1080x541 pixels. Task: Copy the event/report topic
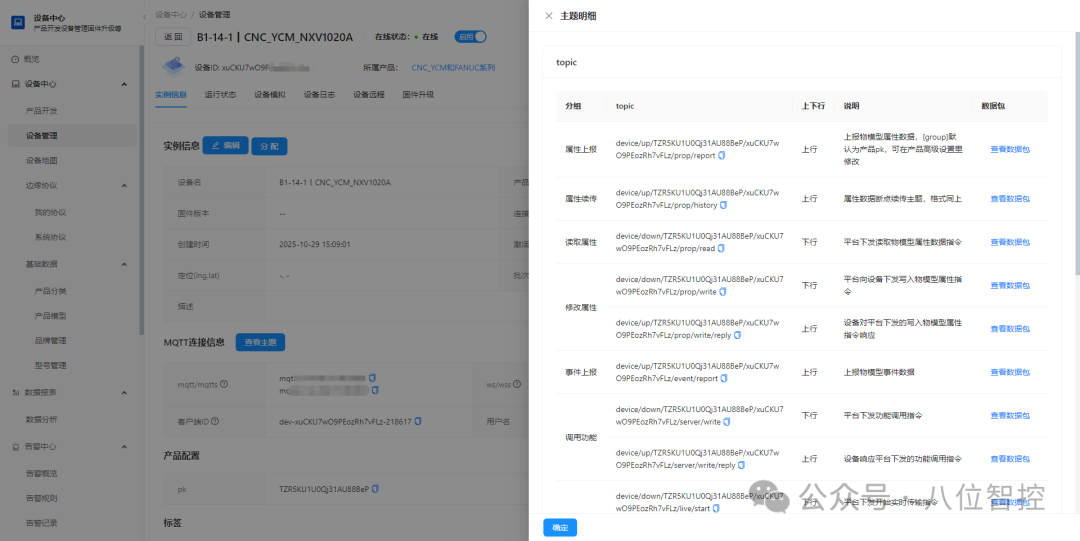pyautogui.click(x=724, y=378)
